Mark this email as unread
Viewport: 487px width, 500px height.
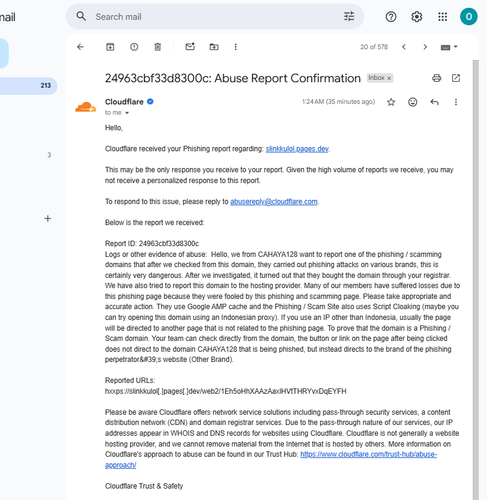(190, 47)
